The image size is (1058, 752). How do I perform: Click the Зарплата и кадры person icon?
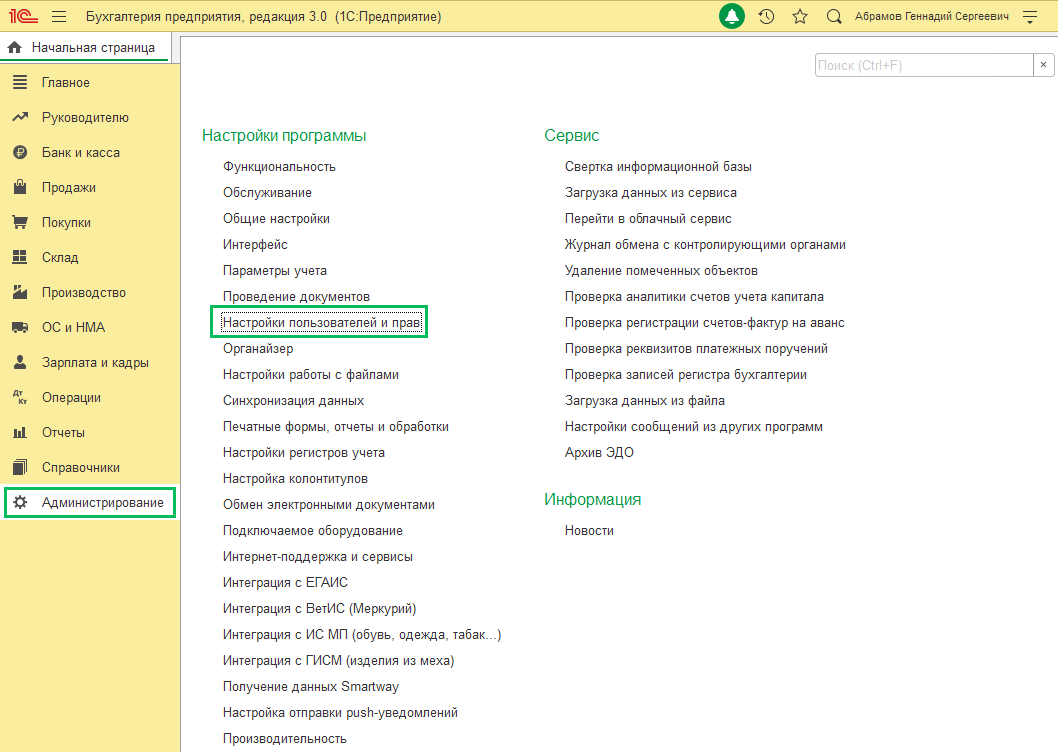[x=20, y=362]
